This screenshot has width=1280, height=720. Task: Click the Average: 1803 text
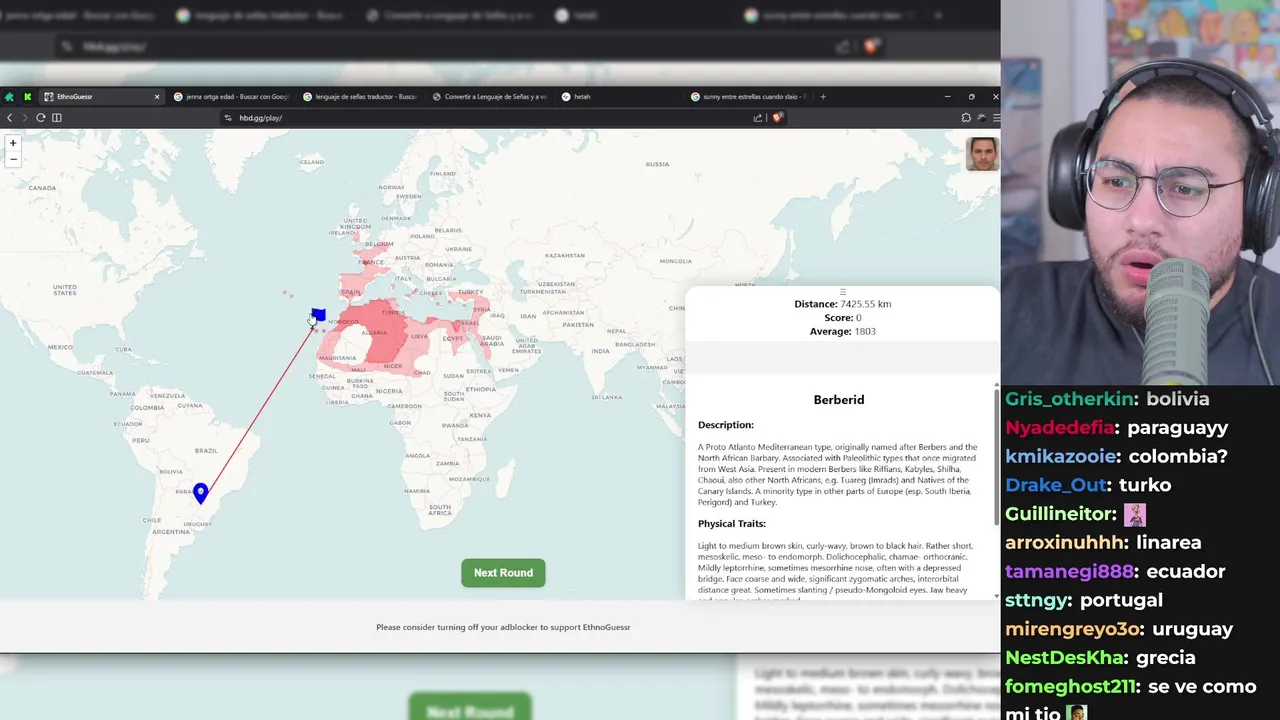pyautogui.click(x=842, y=331)
